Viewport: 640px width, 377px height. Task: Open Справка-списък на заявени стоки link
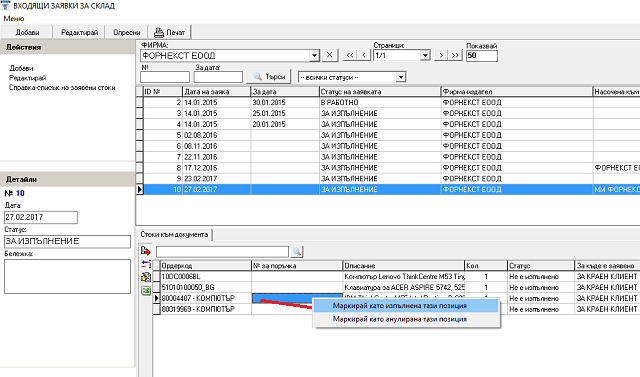tap(62, 88)
